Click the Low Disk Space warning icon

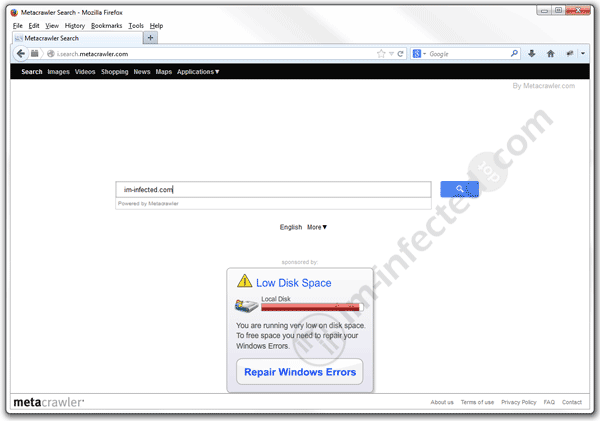coord(244,283)
